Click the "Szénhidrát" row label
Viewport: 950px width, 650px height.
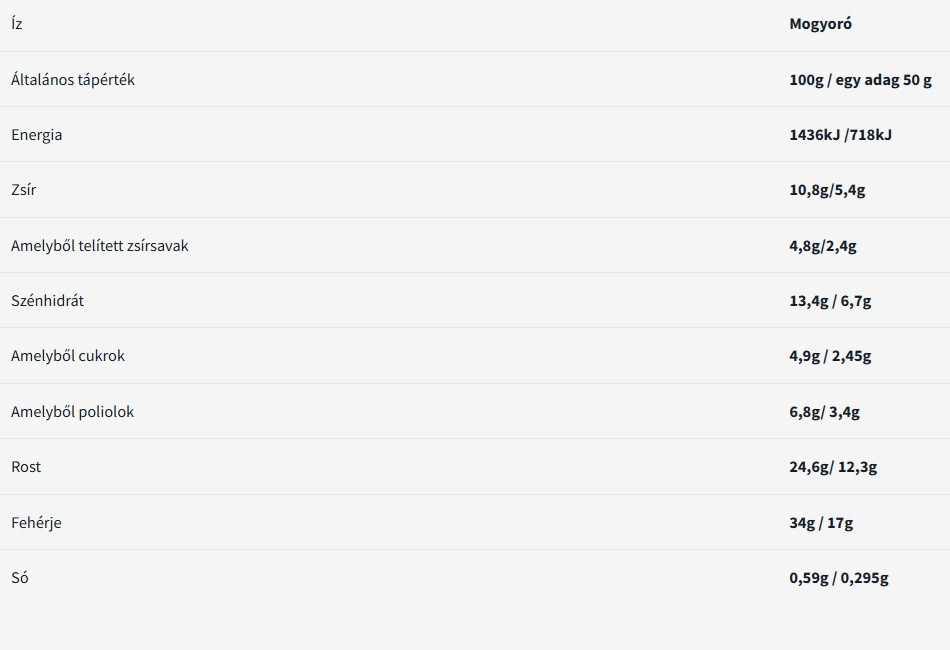48,301
